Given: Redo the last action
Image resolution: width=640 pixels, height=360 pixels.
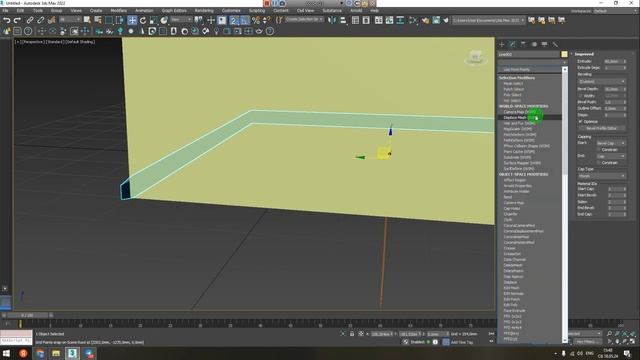Looking at the screenshot, I should tap(17, 20).
